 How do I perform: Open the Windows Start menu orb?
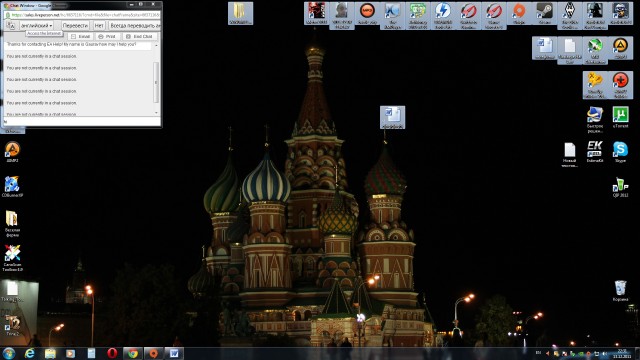tap(9, 353)
